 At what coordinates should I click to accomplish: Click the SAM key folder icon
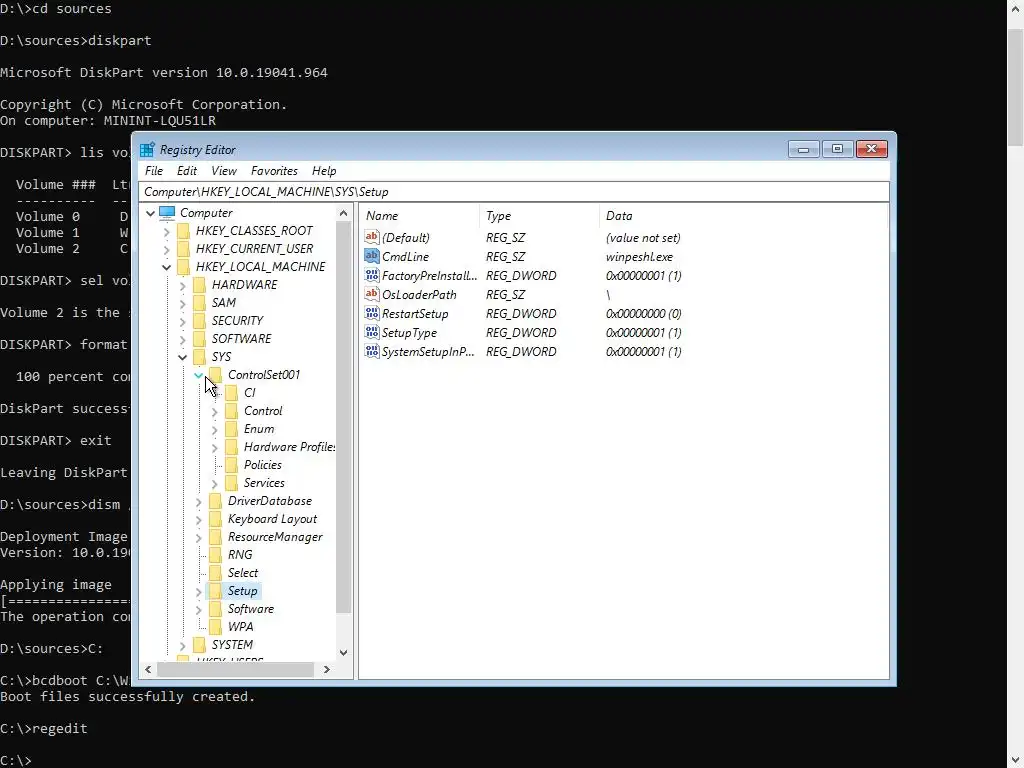199,302
